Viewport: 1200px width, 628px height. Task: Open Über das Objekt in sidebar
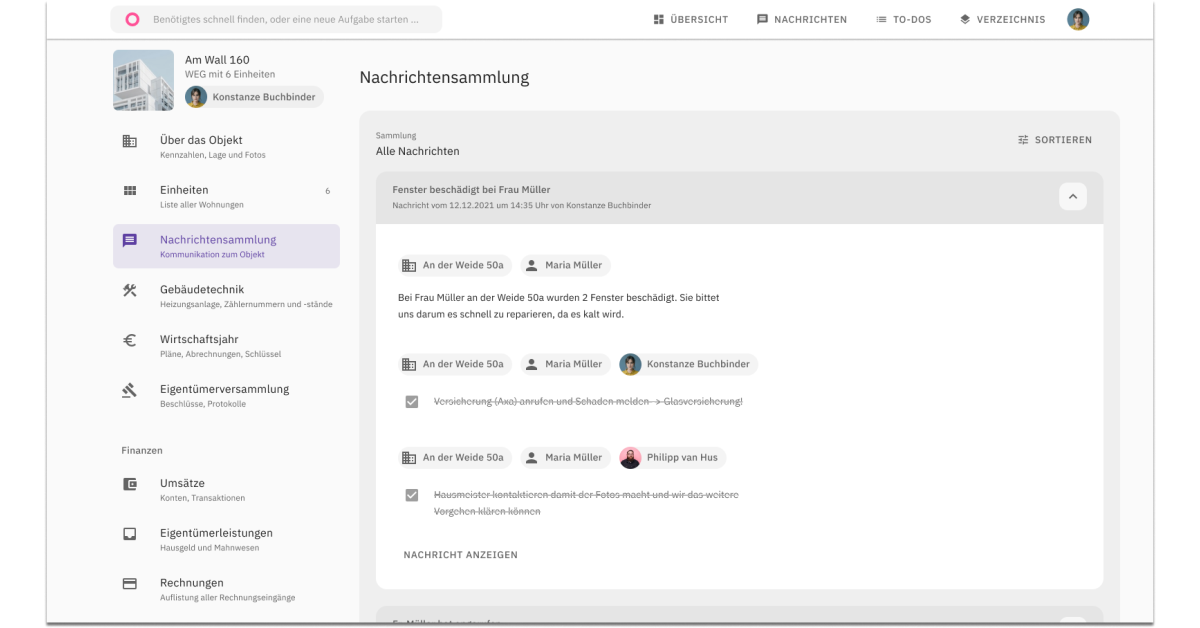point(226,146)
